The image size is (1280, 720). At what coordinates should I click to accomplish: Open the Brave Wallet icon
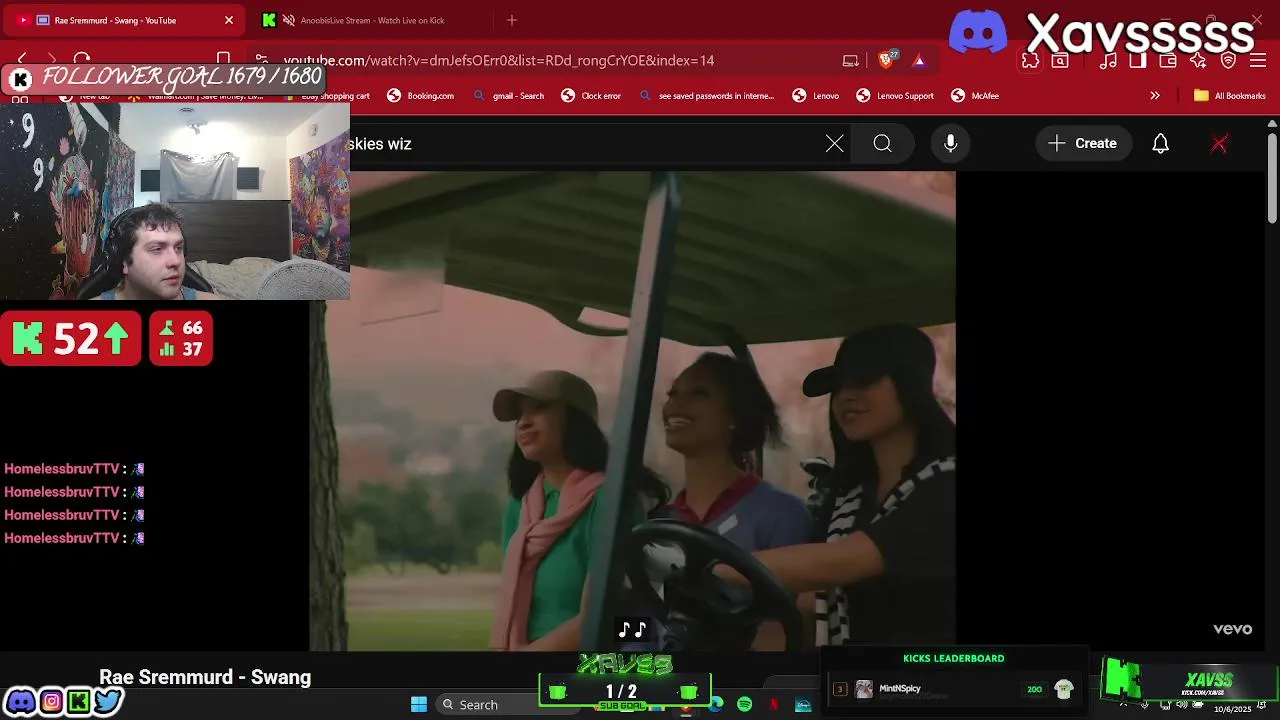point(1168,61)
